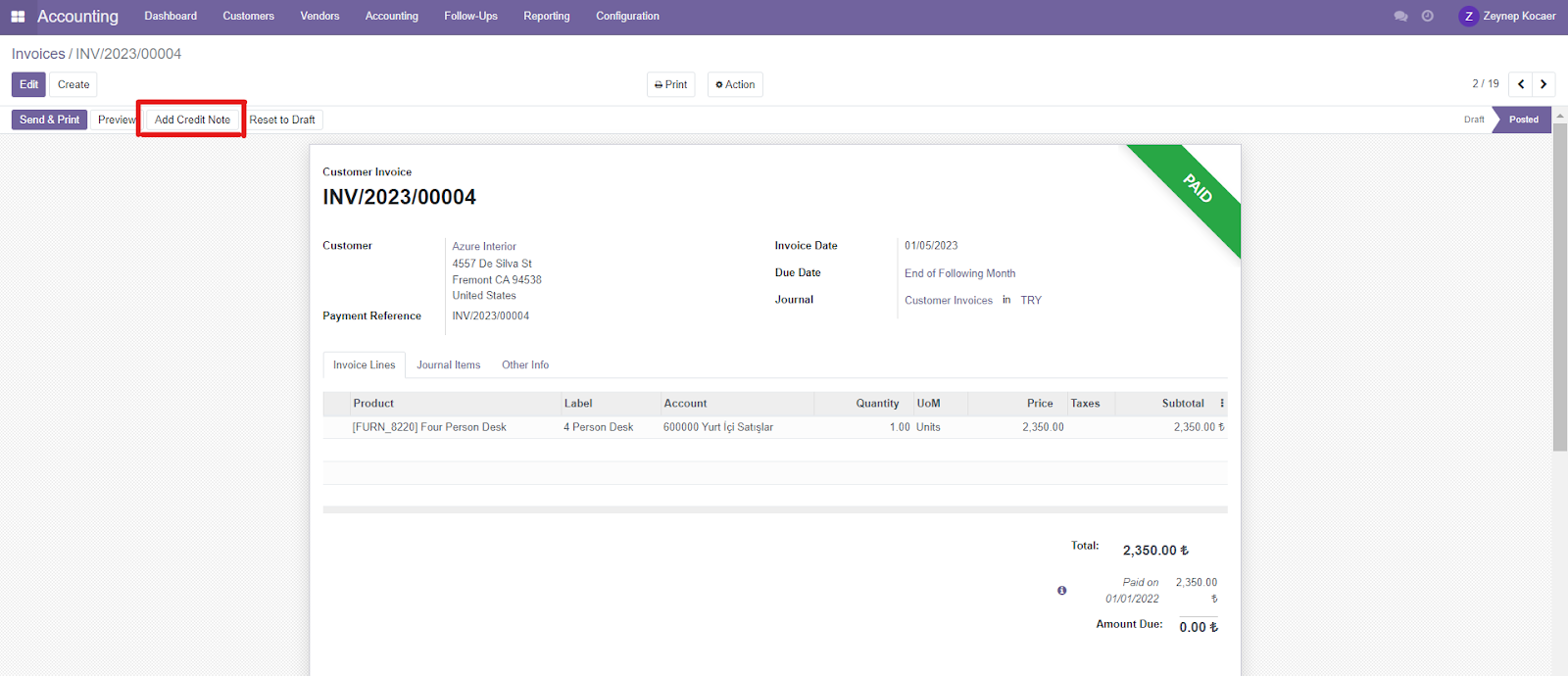Switch to Journal Items tab
Image resolution: width=1568 pixels, height=676 pixels.
449,364
